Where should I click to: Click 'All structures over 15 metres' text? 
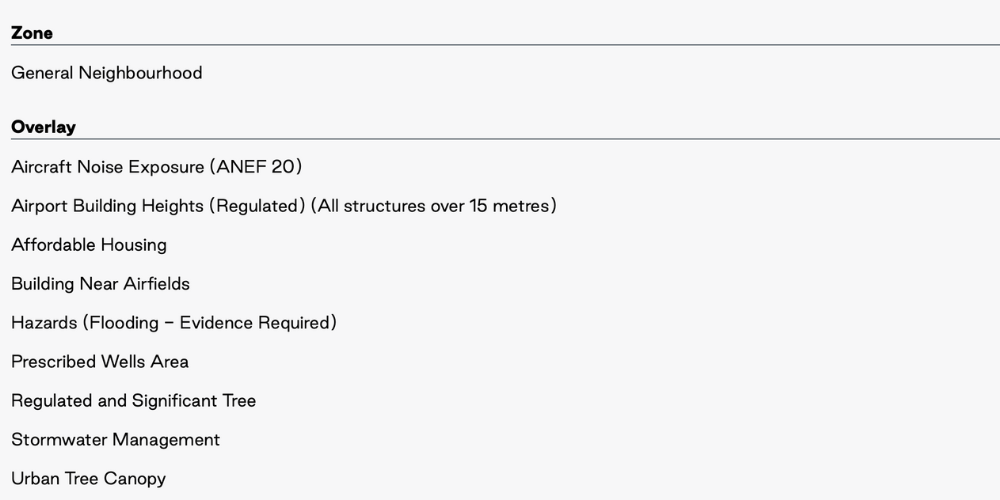pos(434,206)
